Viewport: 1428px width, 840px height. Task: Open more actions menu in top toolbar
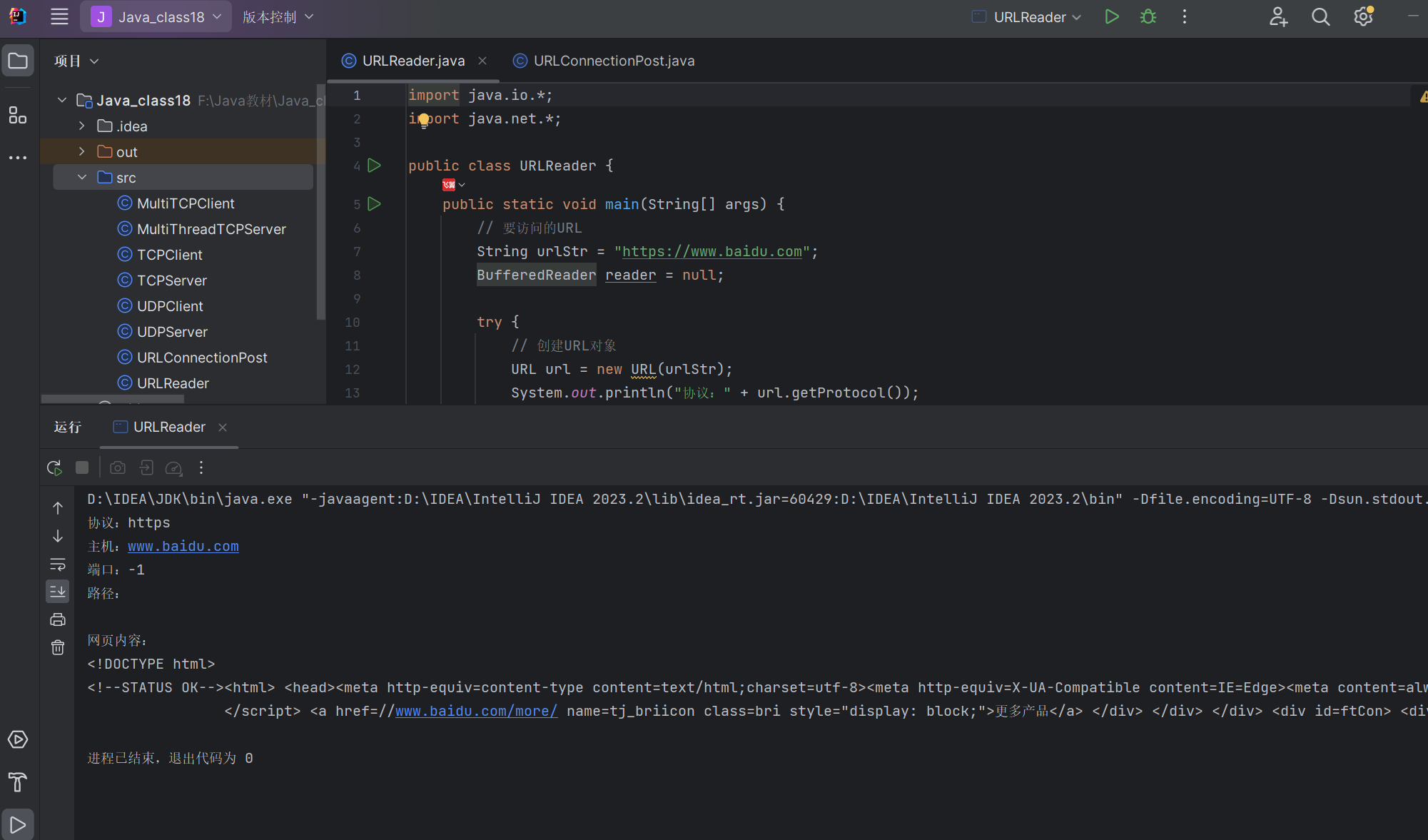coord(1184,16)
